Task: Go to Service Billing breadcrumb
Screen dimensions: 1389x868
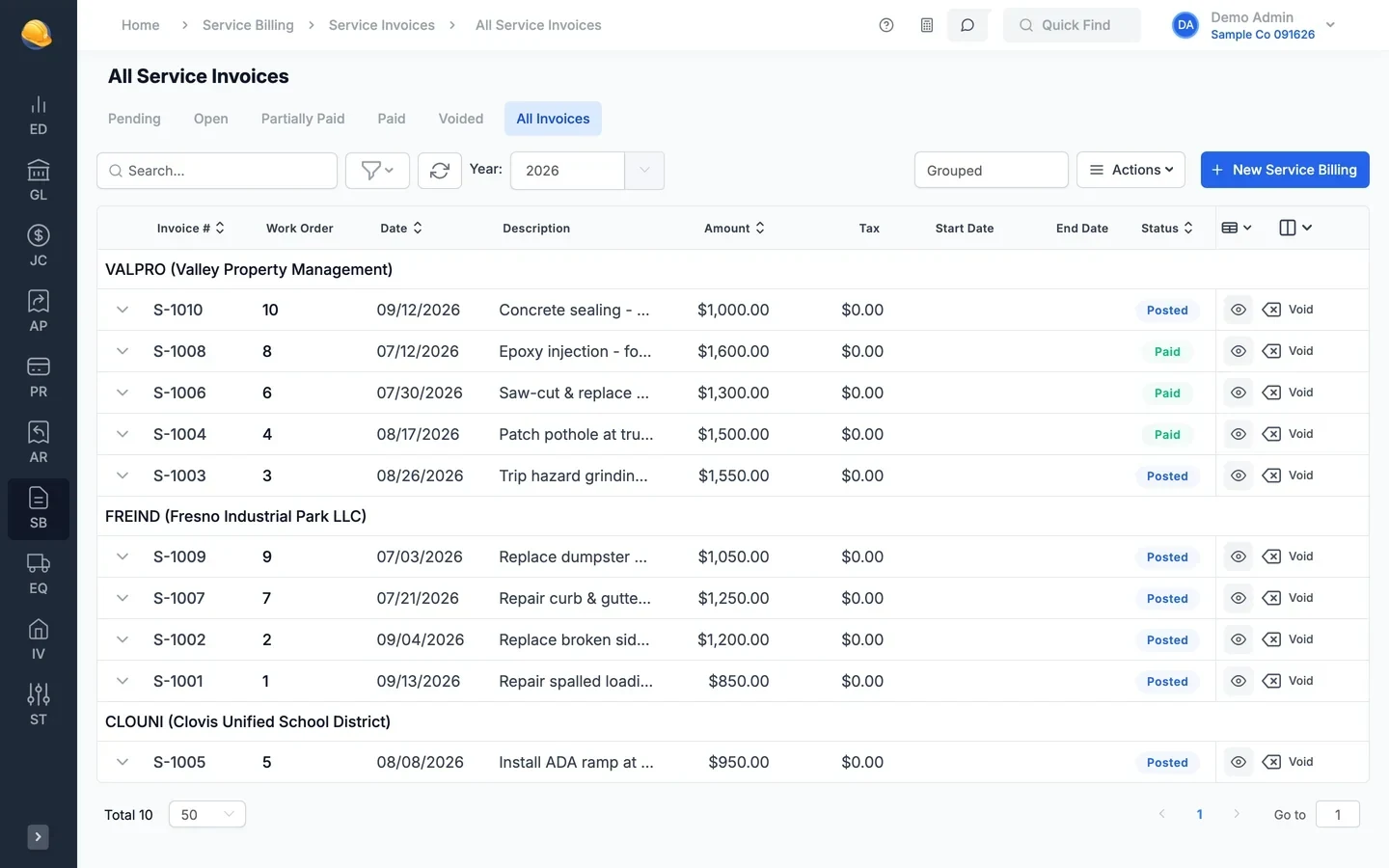Action: click(x=248, y=25)
